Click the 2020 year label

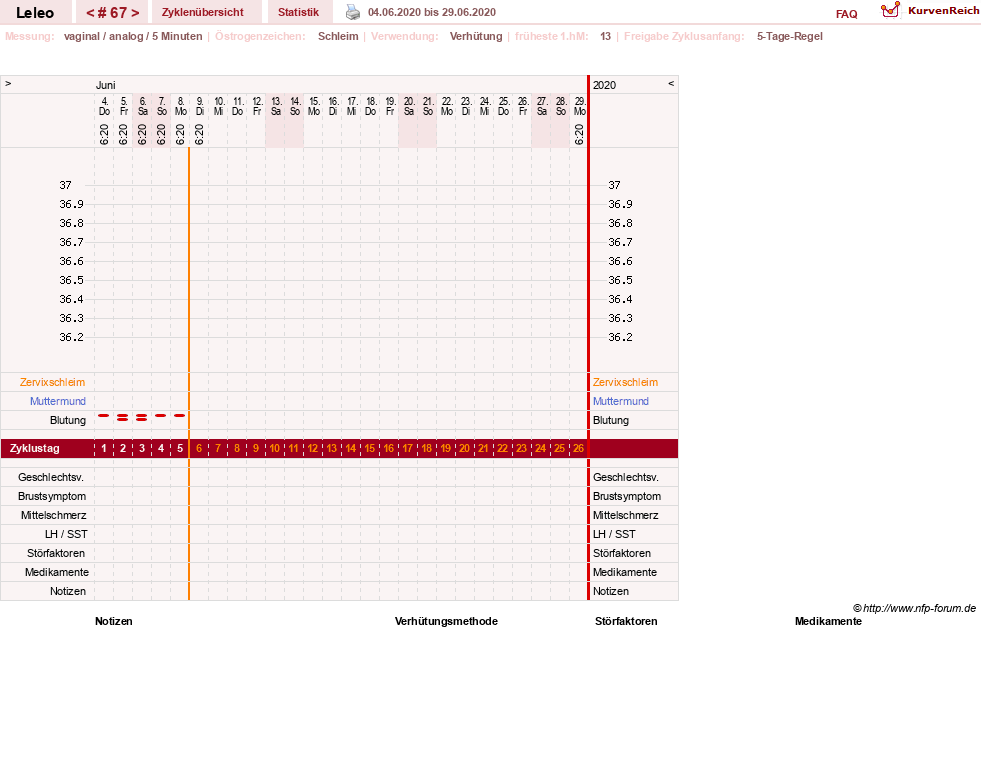pos(604,85)
